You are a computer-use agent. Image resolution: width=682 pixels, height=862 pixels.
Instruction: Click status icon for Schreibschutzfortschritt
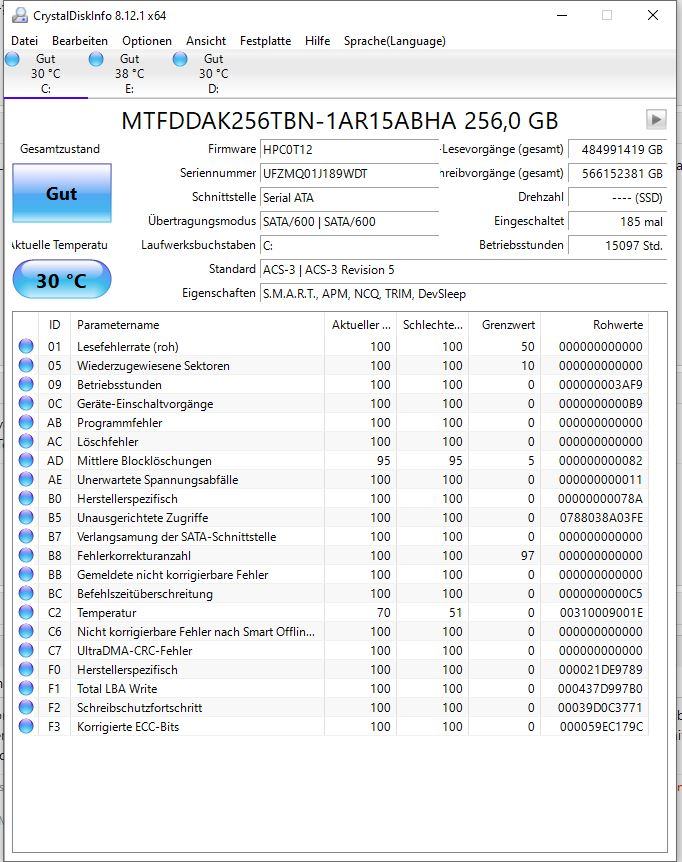tap(26, 707)
